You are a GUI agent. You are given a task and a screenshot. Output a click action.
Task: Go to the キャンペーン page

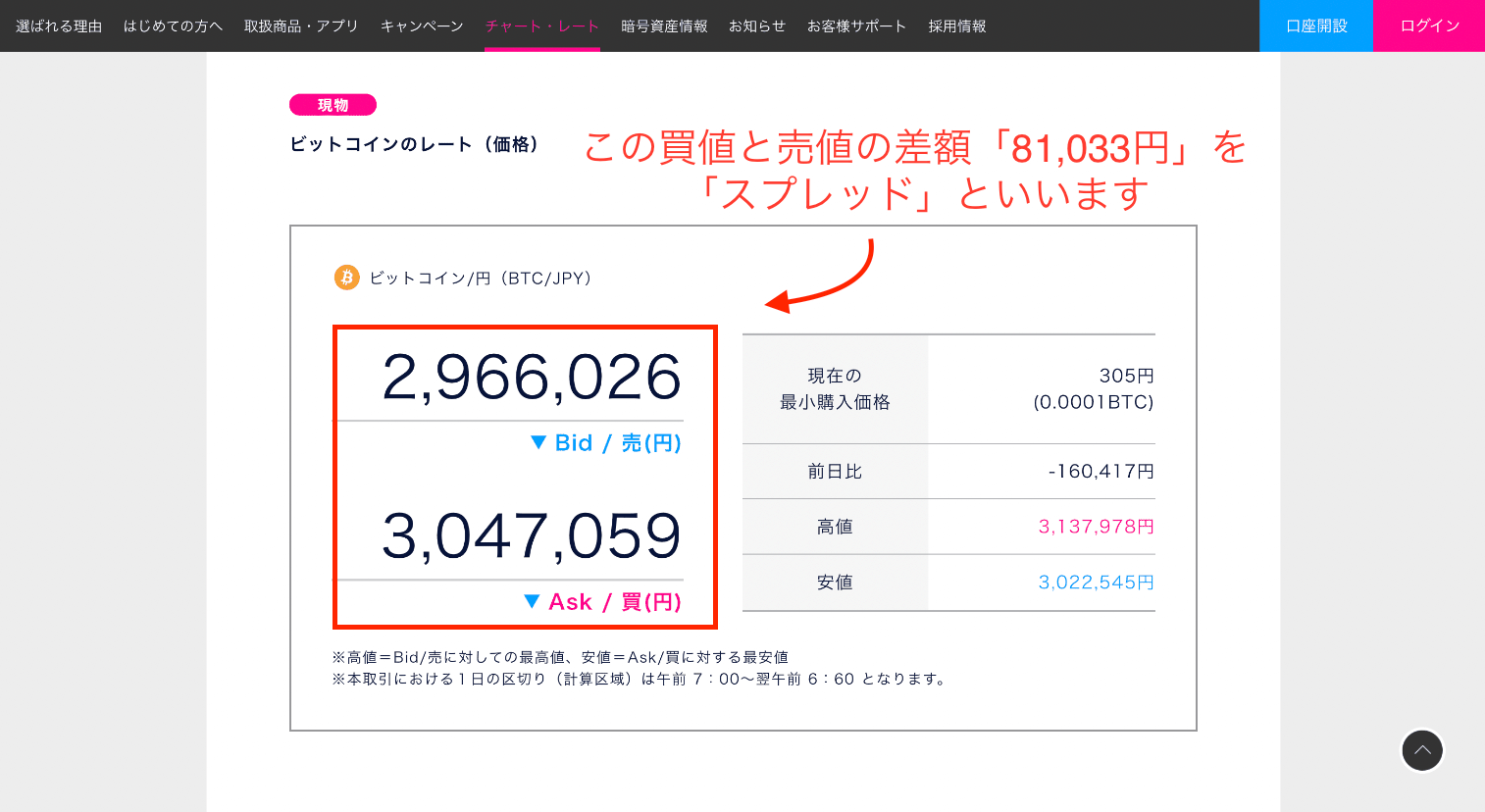pyautogui.click(x=422, y=25)
